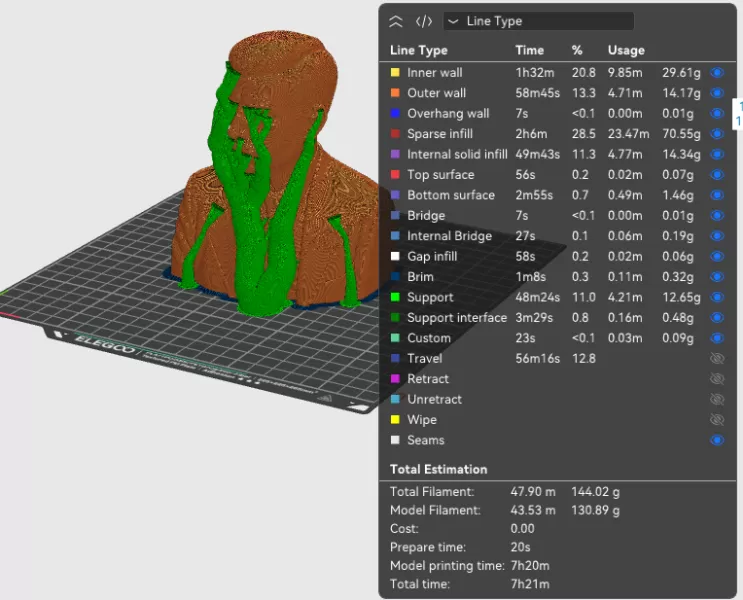Click the Total time value 7h21m

click(530, 584)
